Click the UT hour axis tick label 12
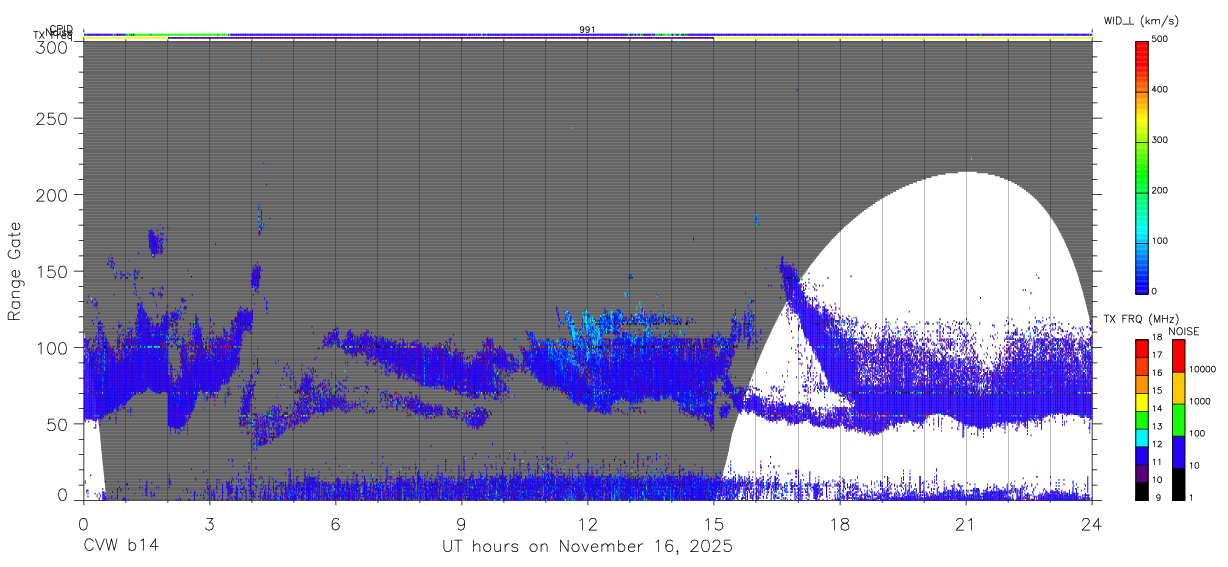The image size is (1228, 567). tap(587, 524)
